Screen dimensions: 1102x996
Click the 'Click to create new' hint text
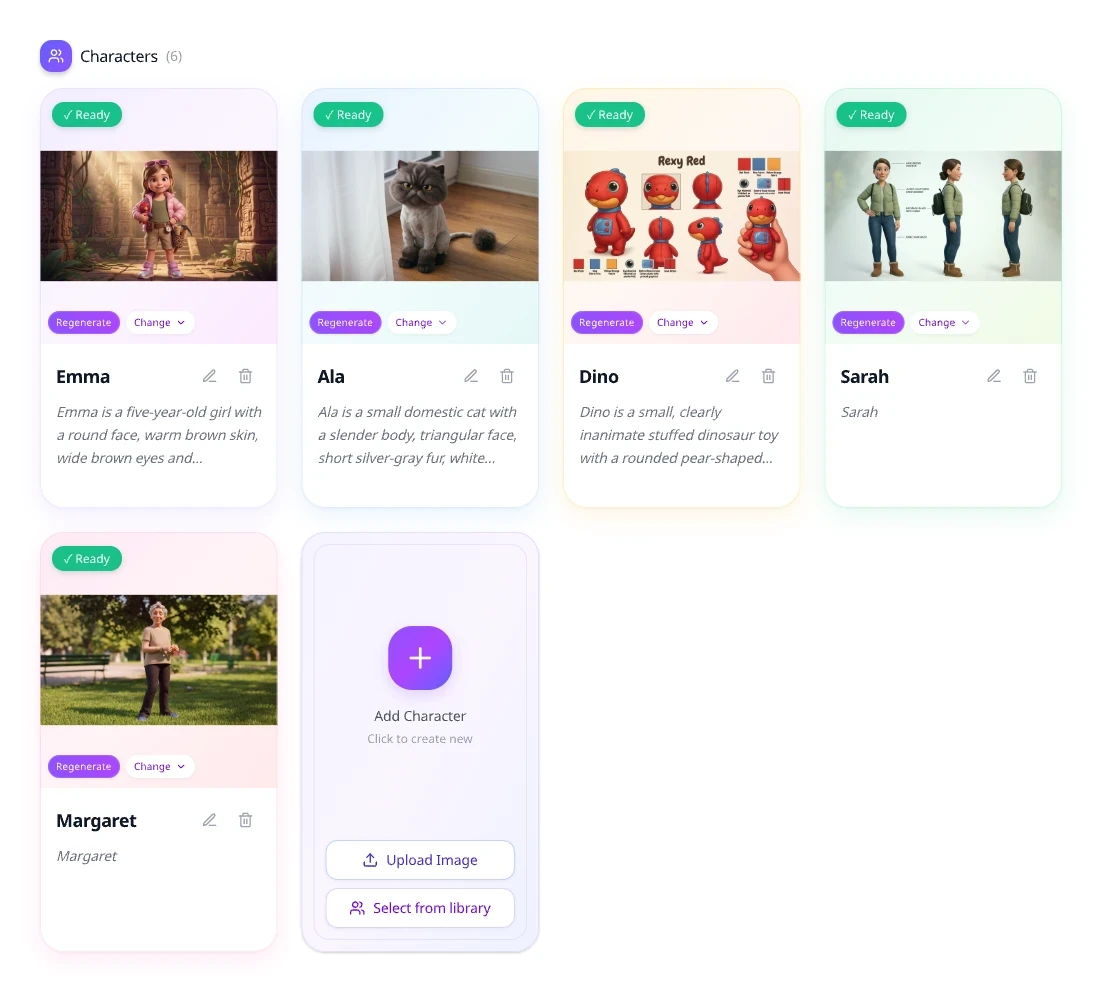pyautogui.click(x=420, y=739)
